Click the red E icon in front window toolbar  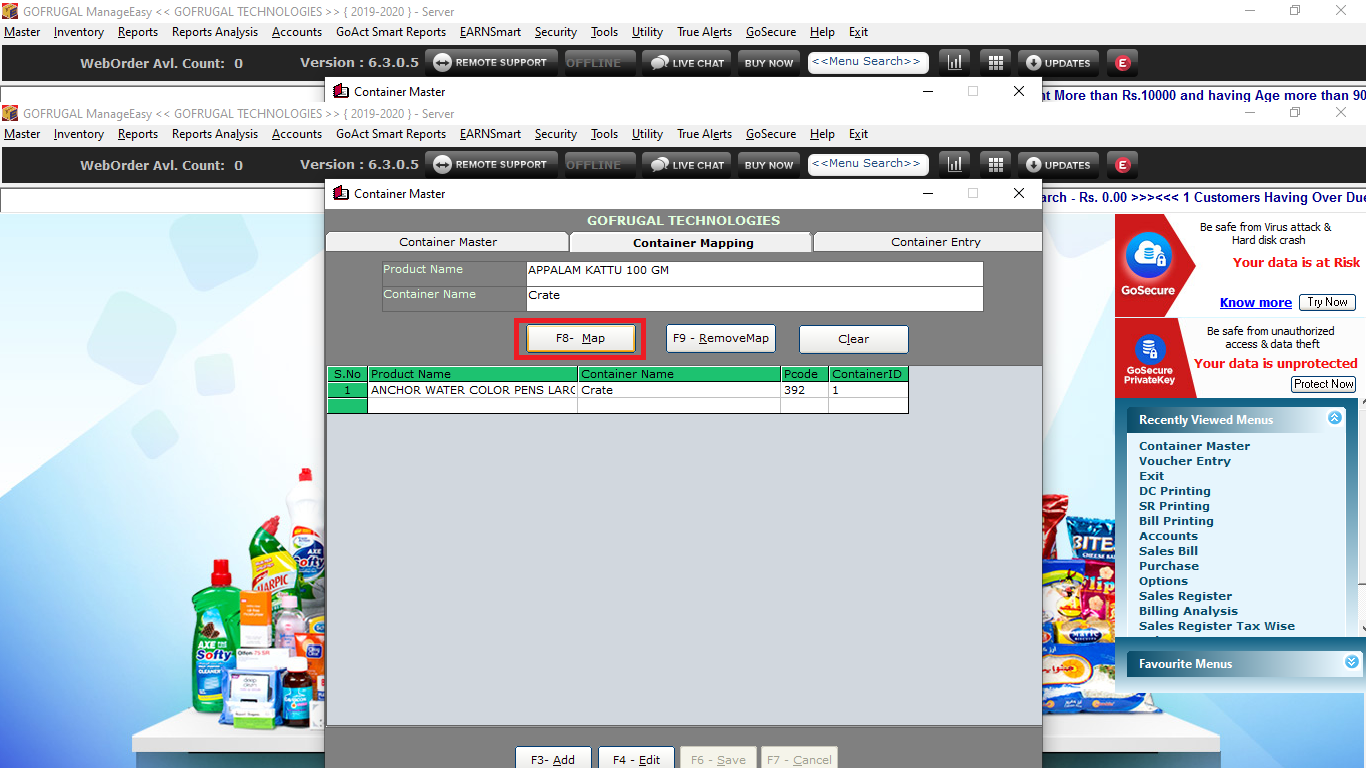pyautogui.click(x=1123, y=164)
